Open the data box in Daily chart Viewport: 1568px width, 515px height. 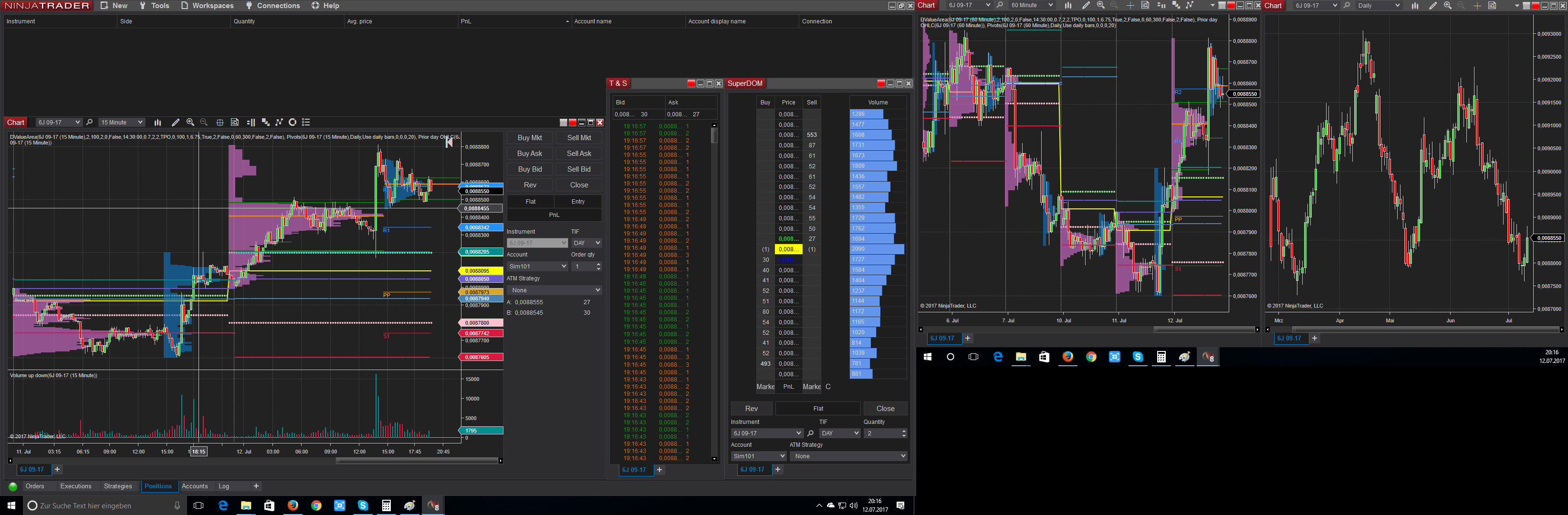[x=1492, y=5]
